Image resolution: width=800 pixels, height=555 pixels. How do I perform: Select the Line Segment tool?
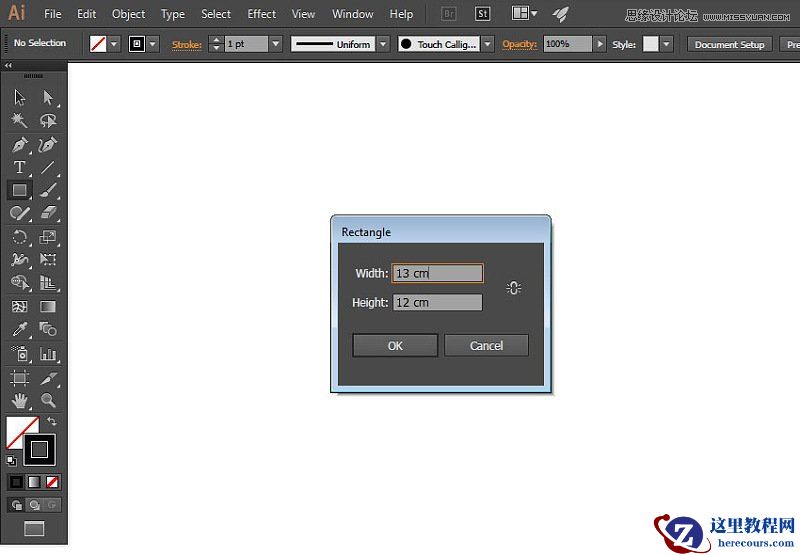coord(48,167)
